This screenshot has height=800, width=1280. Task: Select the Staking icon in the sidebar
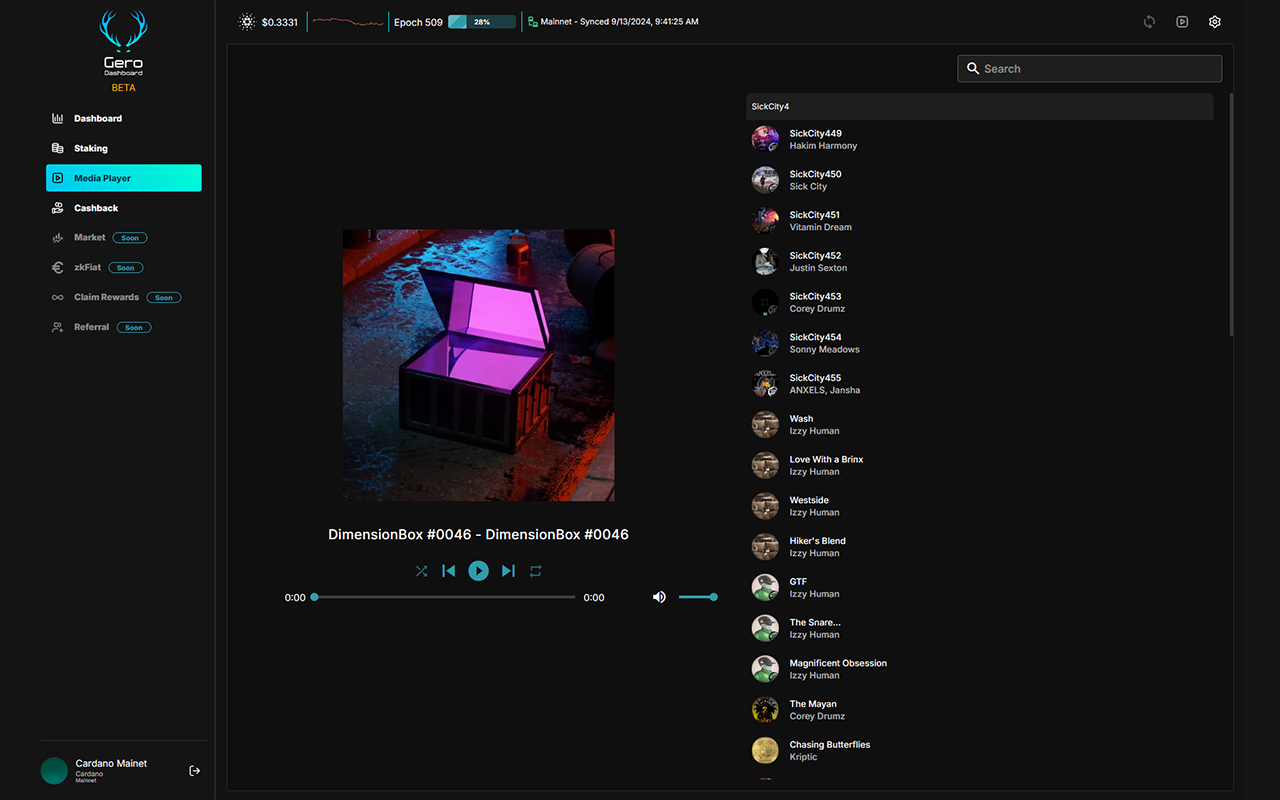pos(59,147)
